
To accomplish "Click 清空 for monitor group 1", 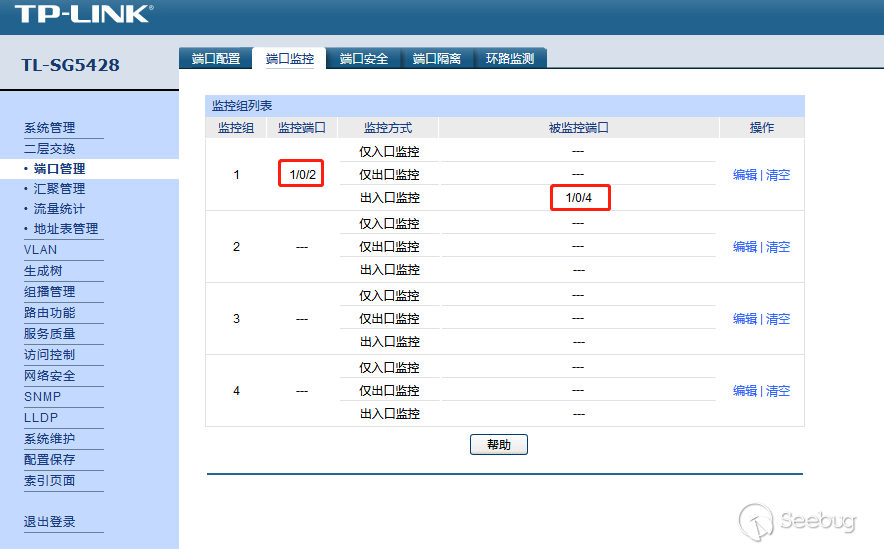I will click(778, 175).
